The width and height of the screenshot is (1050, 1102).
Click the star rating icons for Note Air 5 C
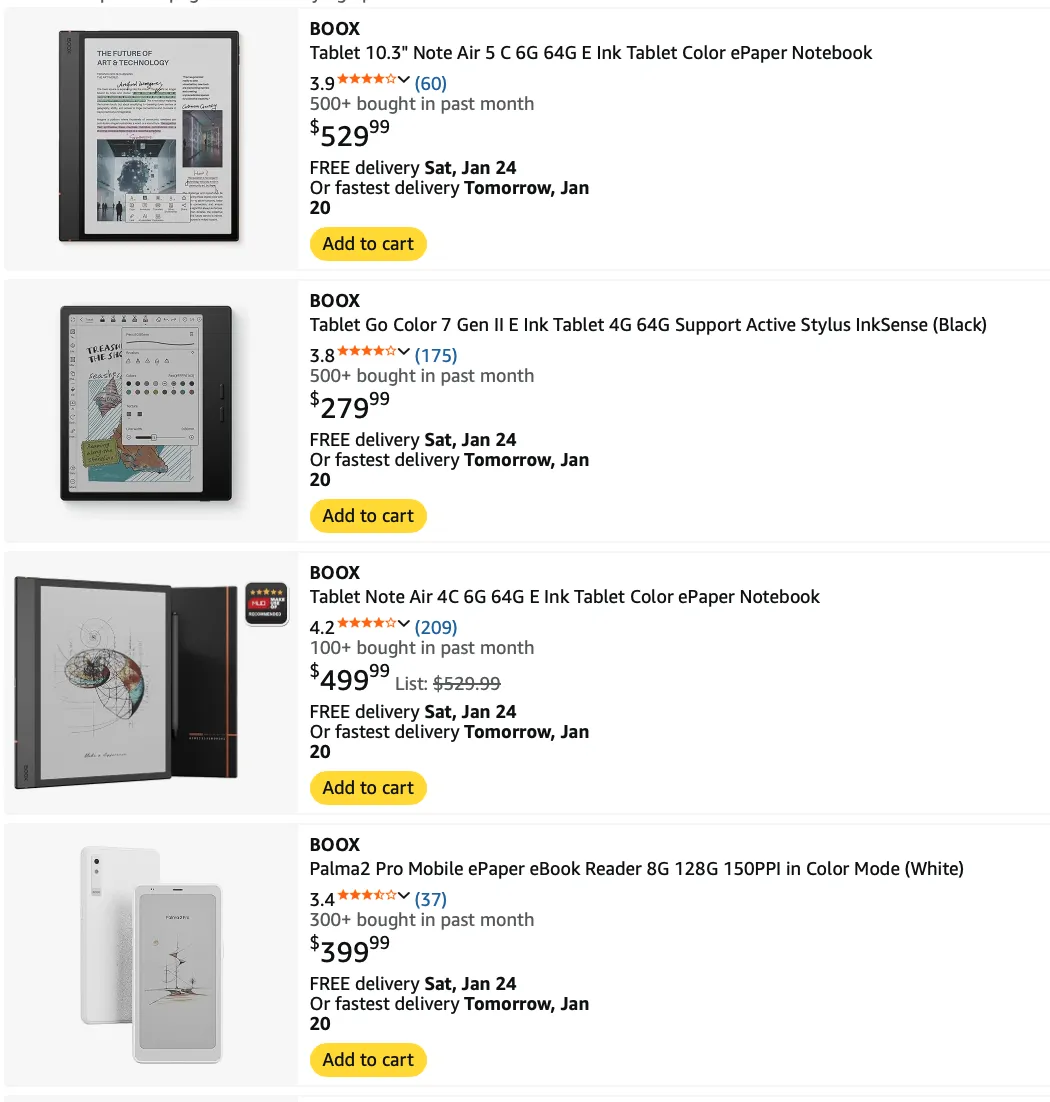click(x=366, y=80)
